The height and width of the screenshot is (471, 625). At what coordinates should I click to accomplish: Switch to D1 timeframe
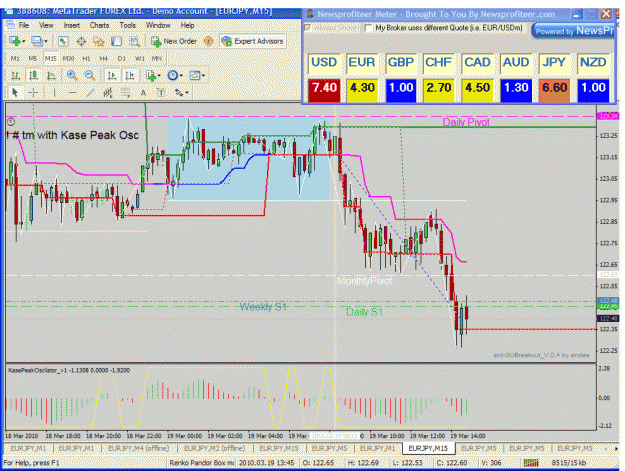(122, 58)
